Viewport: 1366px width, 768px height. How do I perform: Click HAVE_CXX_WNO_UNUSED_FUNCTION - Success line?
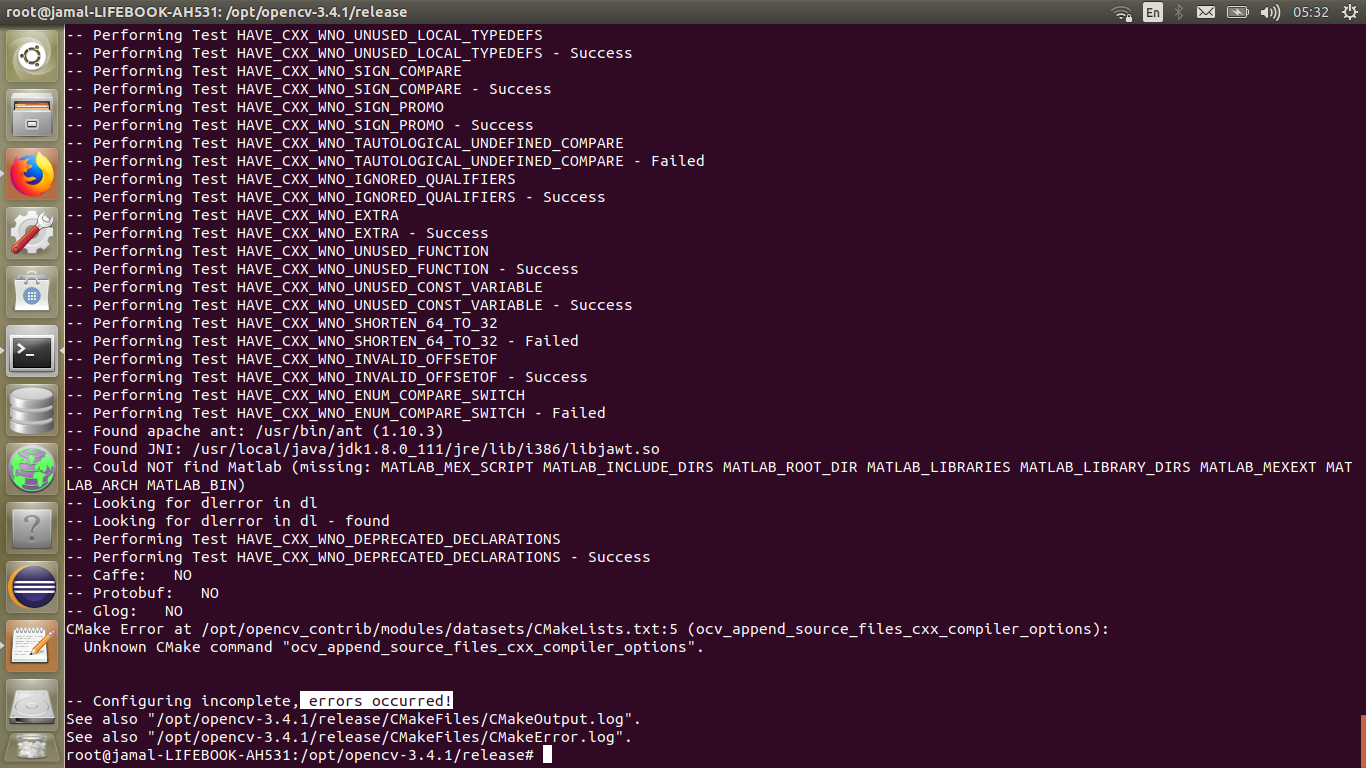click(x=322, y=269)
